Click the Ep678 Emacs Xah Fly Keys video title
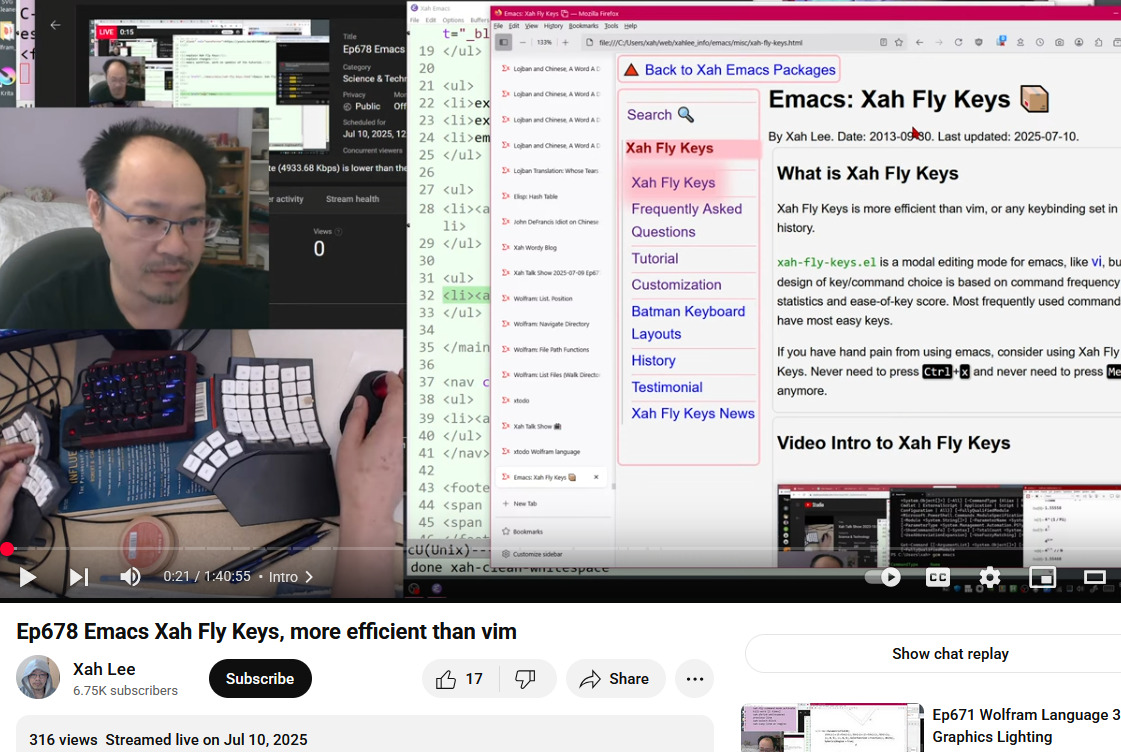 tap(266, 631)
